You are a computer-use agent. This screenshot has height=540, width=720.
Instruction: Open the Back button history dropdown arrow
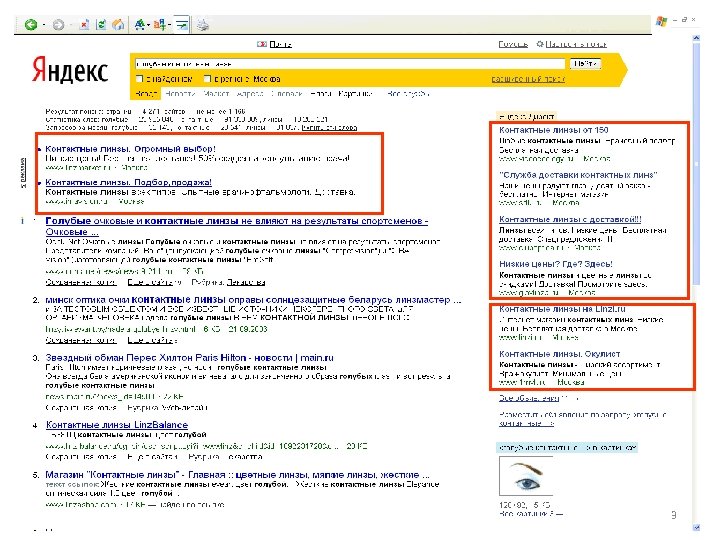pyautogui.click(x=44, y=25)
